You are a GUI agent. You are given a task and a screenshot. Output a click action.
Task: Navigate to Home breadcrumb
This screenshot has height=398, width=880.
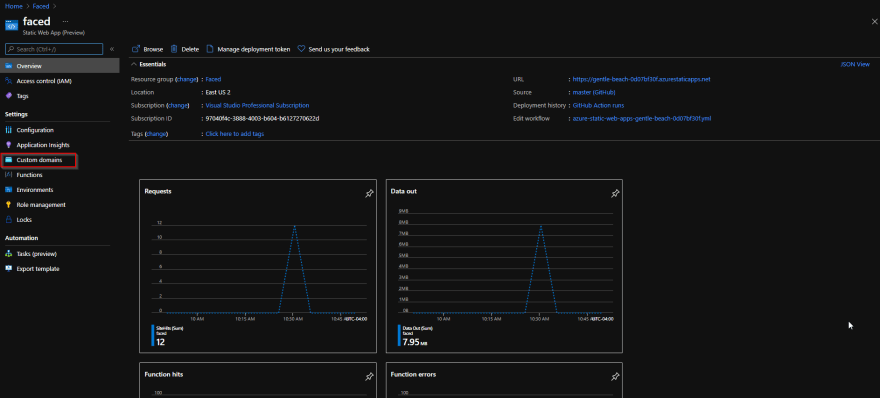[x=13, y=6]
